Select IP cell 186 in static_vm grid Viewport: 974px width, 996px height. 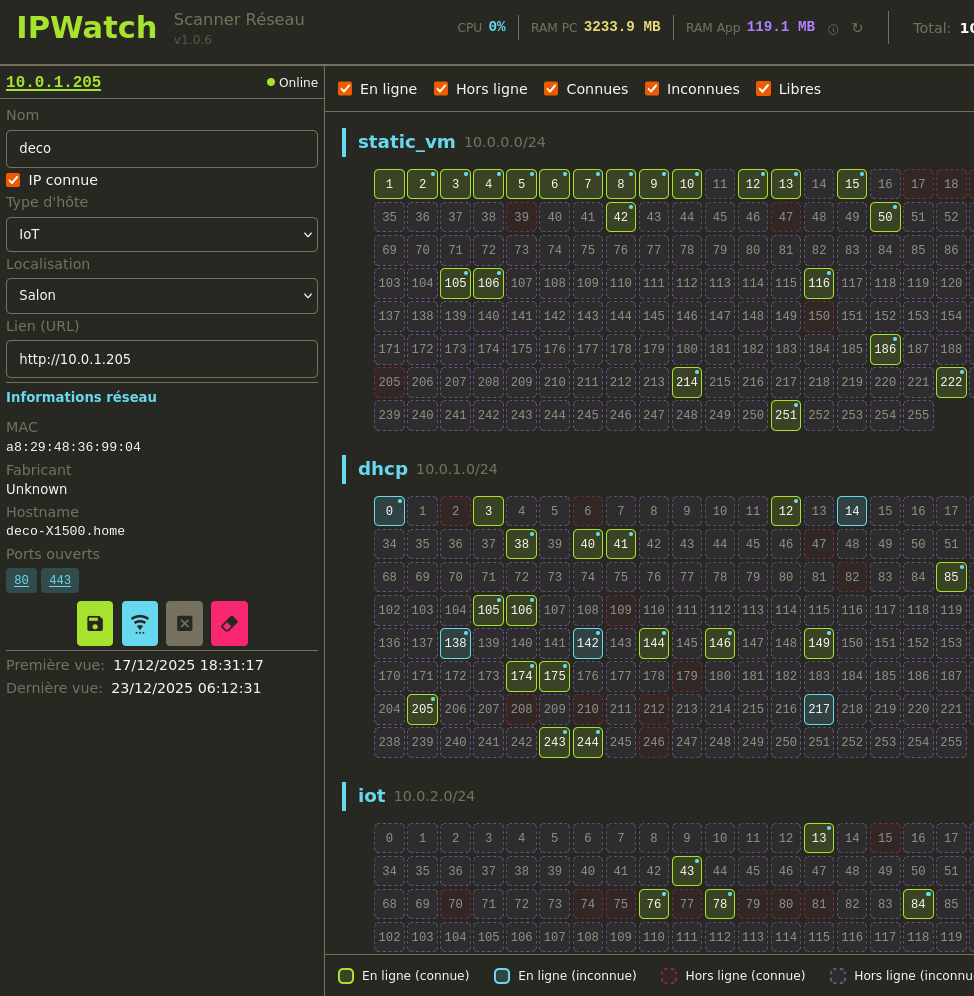pyautogui.click(x=885, y=349)
